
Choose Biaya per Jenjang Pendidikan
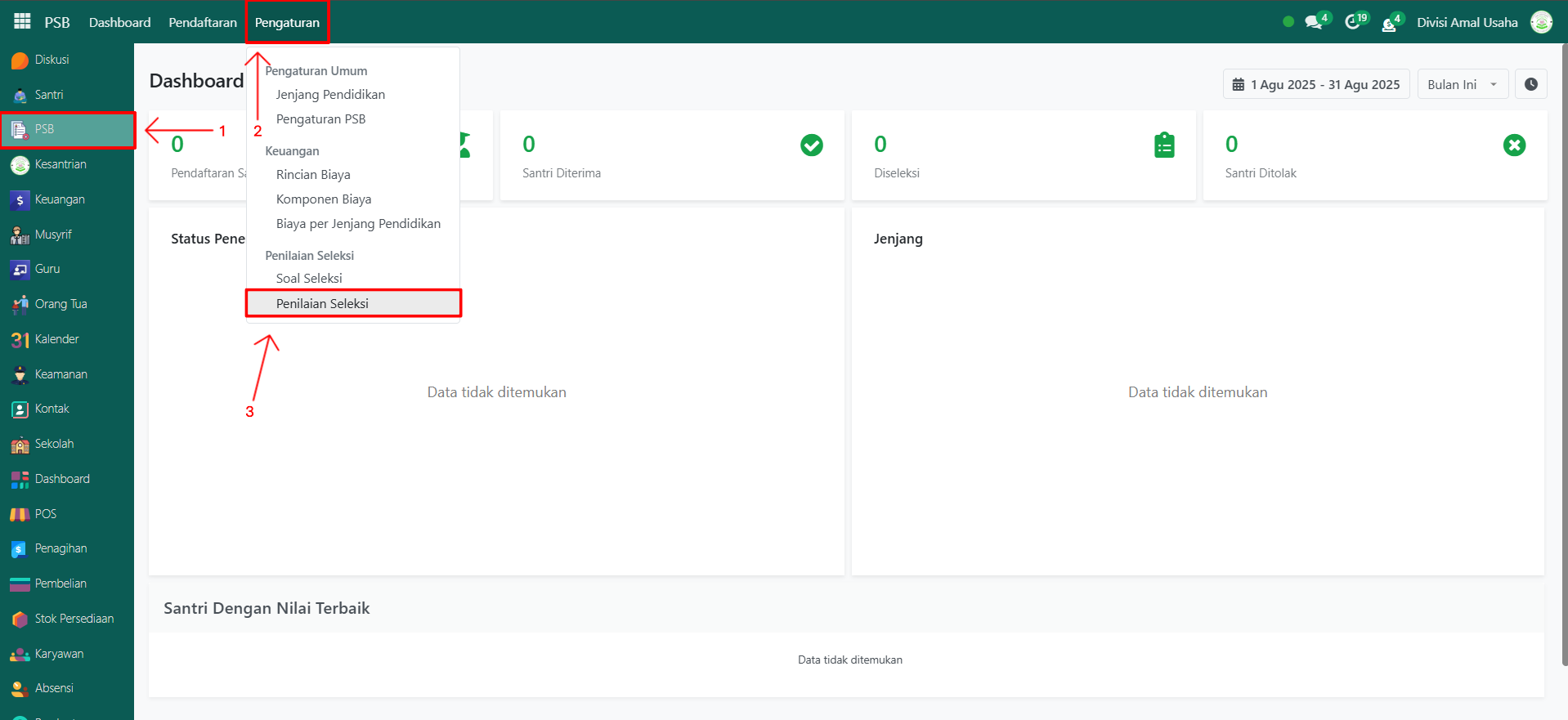[x=358, y=224]
